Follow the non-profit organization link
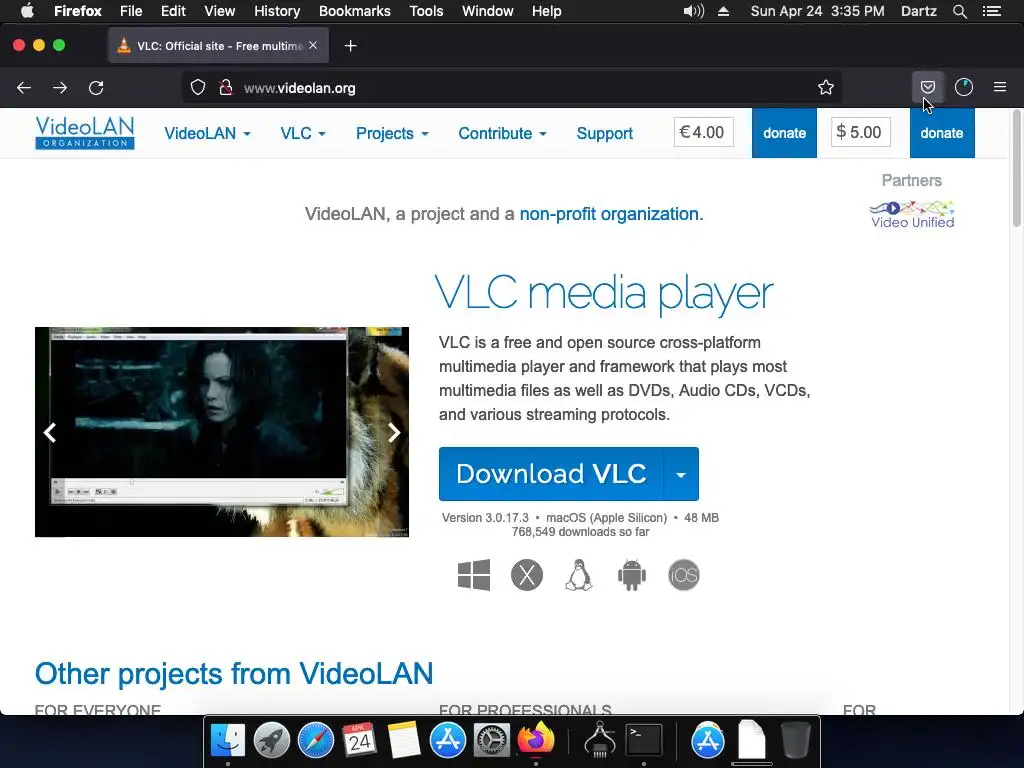The width and height of the screenshot is (1024, 768). pos(609,214)
